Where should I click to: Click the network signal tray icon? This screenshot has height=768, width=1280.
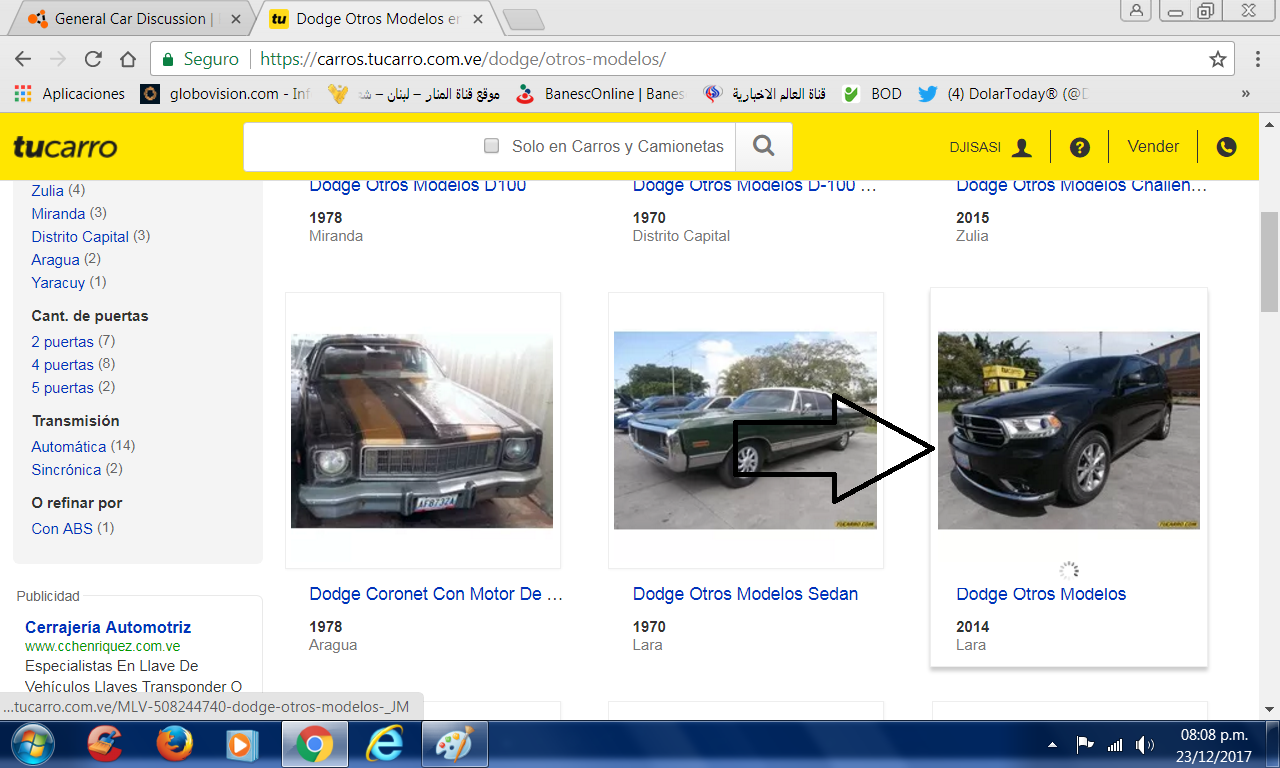(1115, 745)
